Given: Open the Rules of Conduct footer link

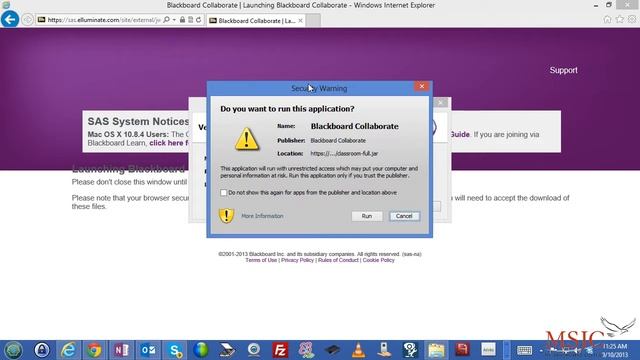Looking at the screenshot, I should coord(338,260).
